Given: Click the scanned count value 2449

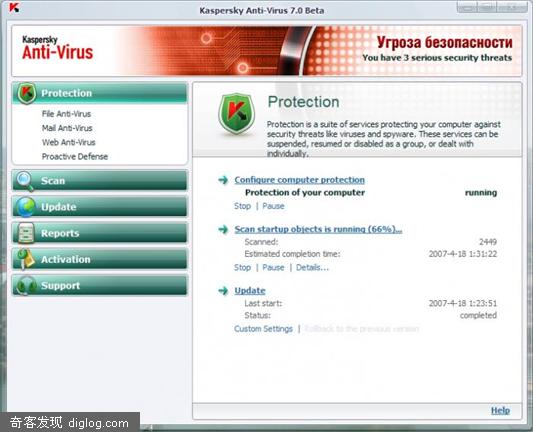Looking at the screenshot, I should (x=488, y=242).
